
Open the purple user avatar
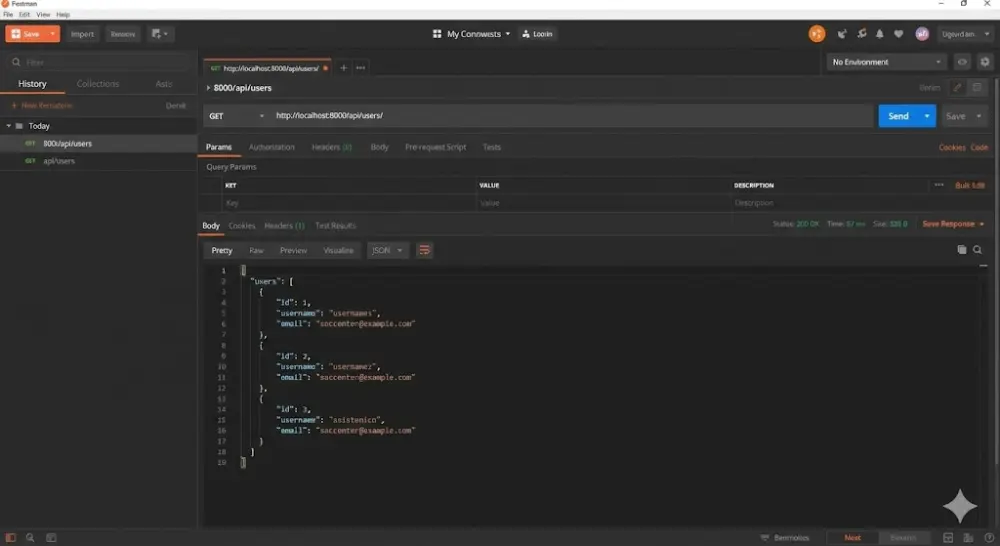click(x=922, y=34)
